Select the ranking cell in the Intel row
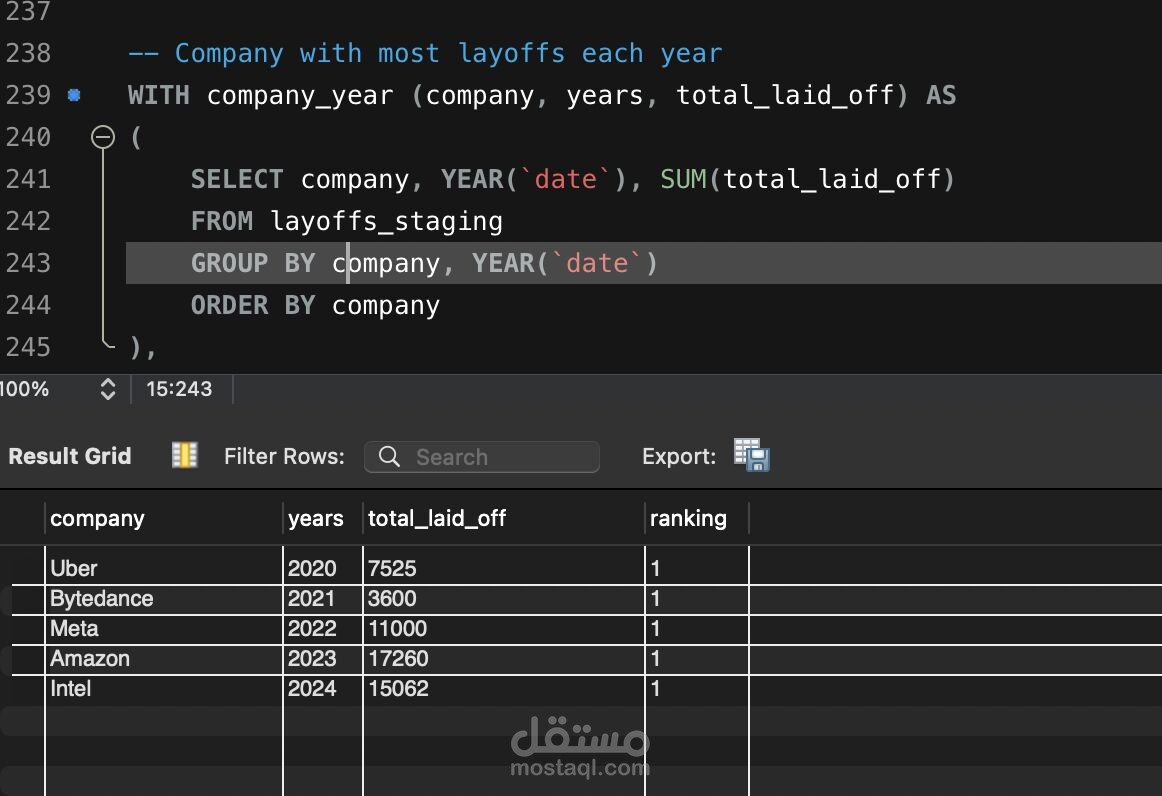This screenshot has width=1162, height=796. click(697, 689)
